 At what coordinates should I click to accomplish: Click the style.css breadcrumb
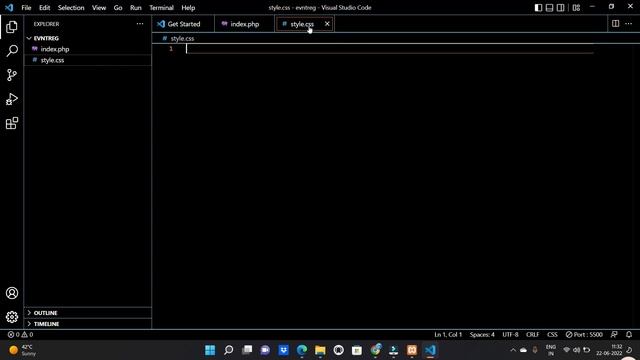click(182, 38)
